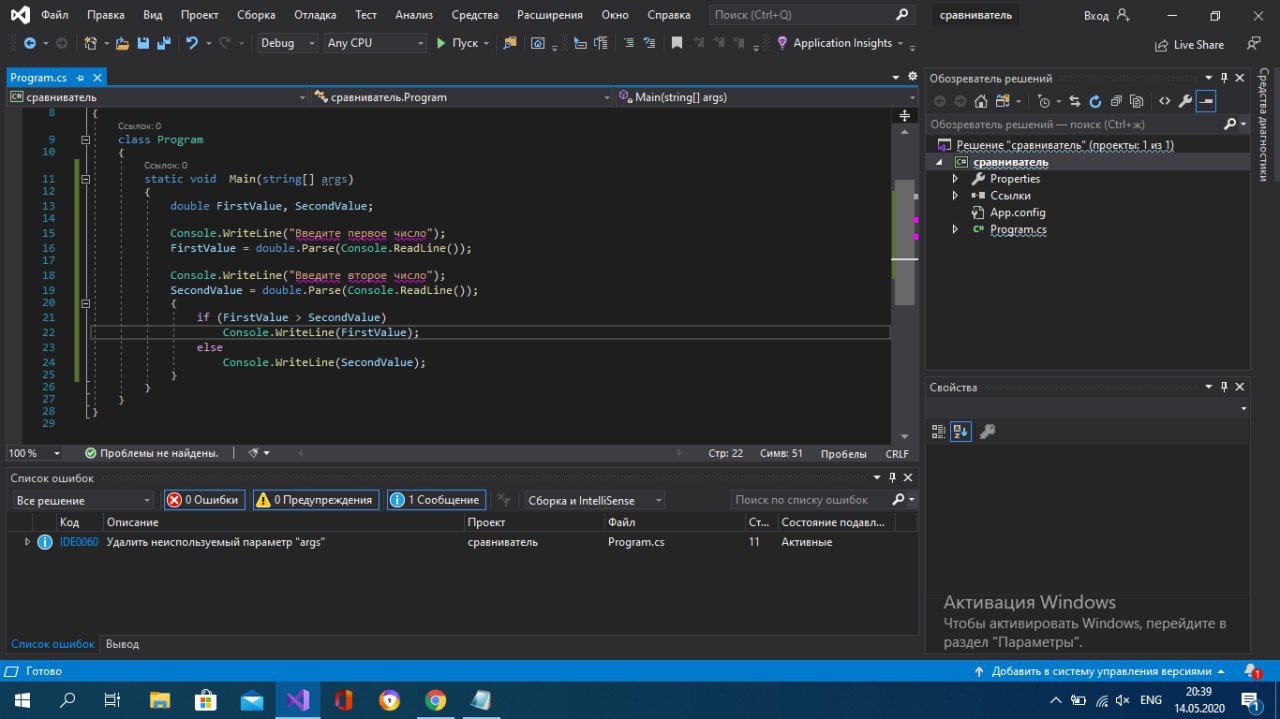Click Home icon in Solution Explorer
Image resolution: width=1280 pixels, height=719 pixels.
coord(981,101)
